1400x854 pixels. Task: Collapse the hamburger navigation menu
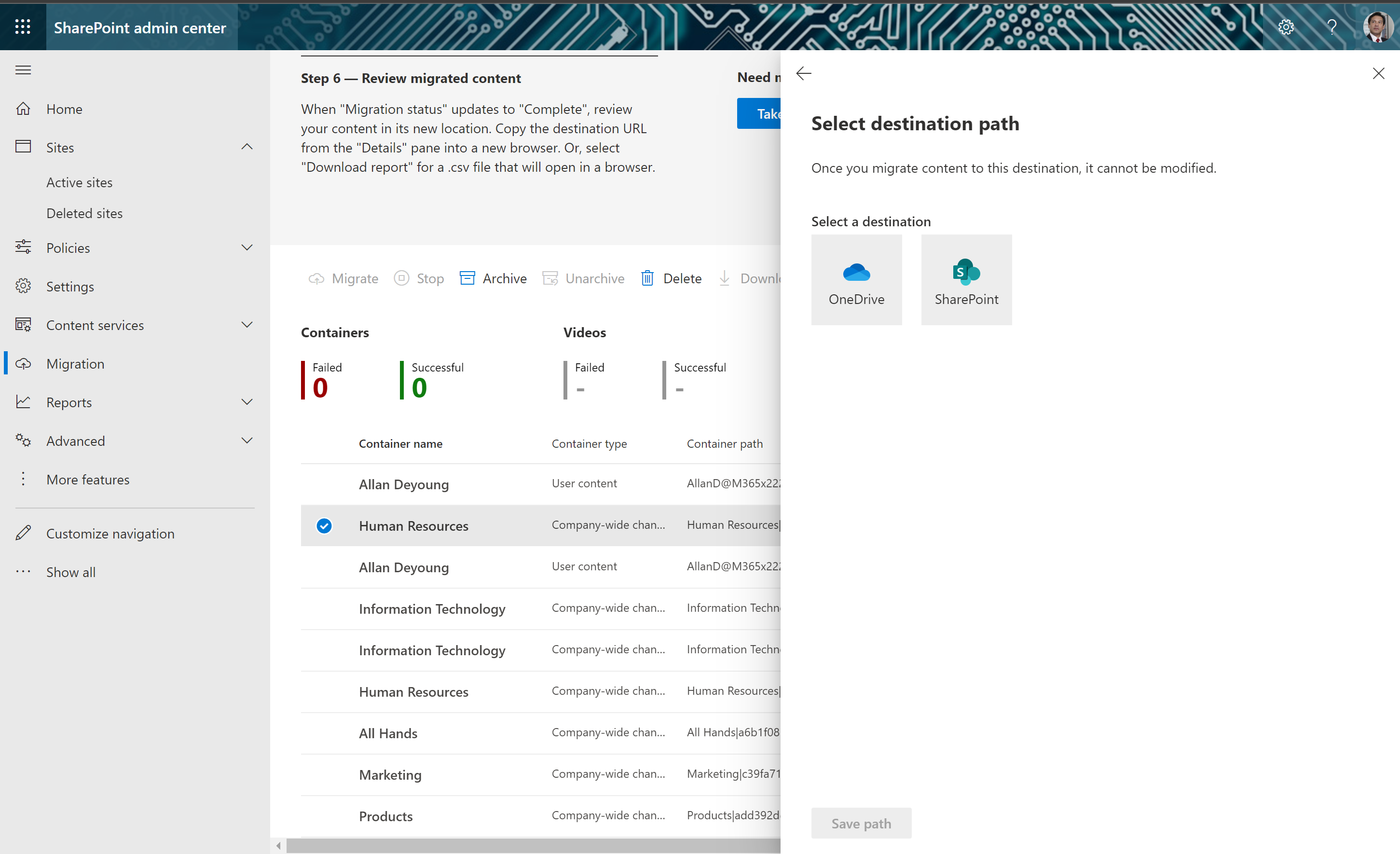[x=23, y=70]
